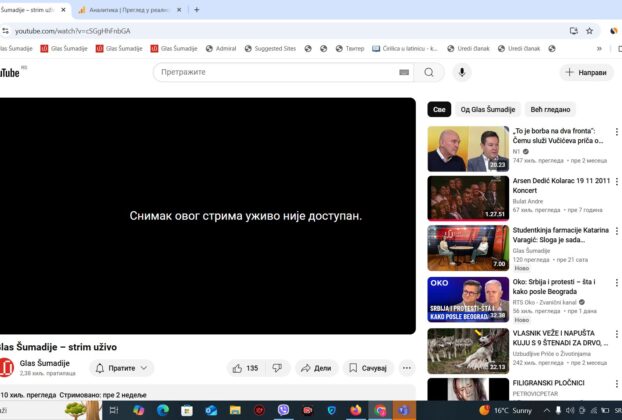Expand the Пратите subscription dropdown
This screenshot has width=622, height=420.
pos(121,368)
